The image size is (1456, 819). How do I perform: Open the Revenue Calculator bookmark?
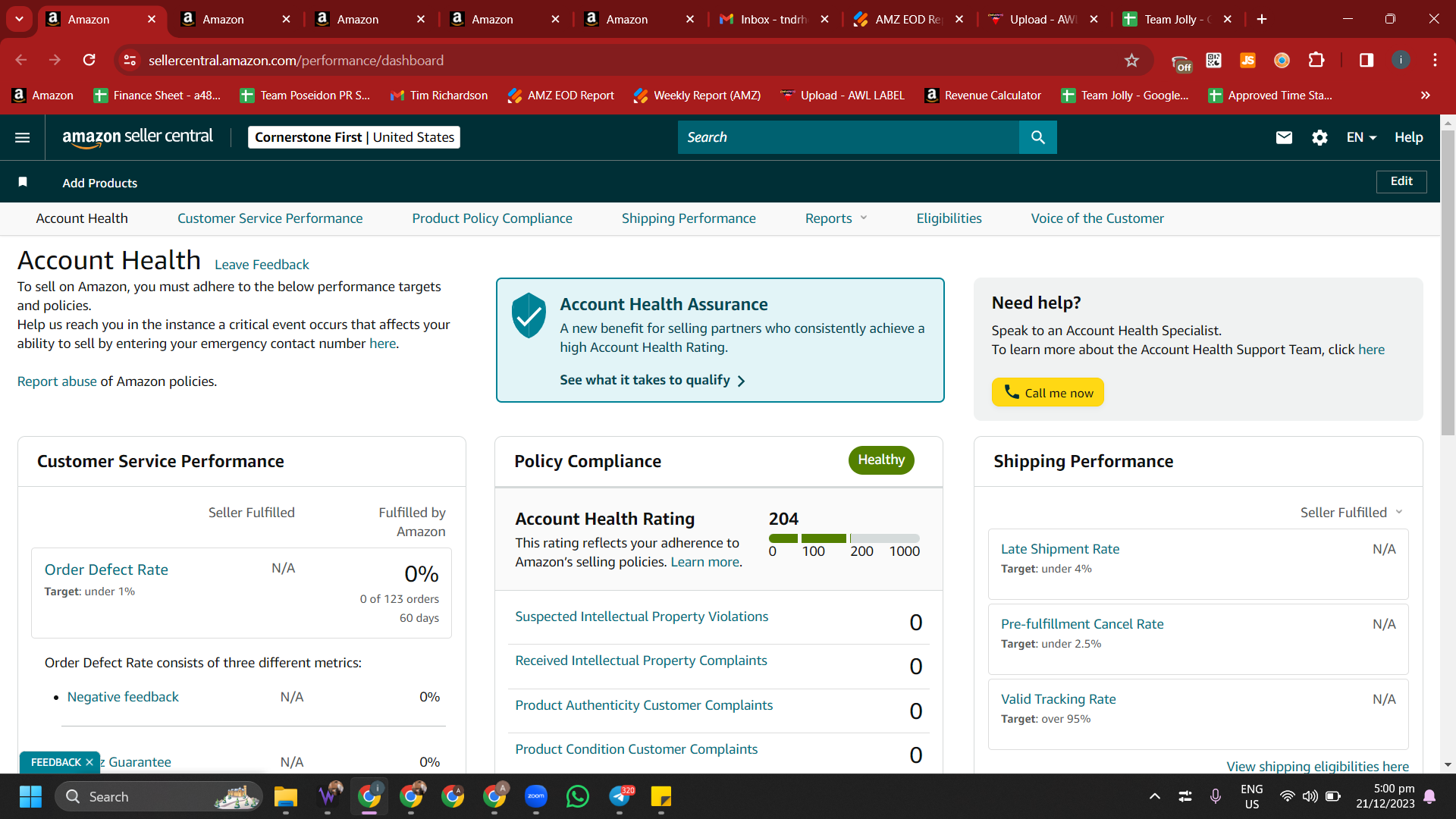tap(983, 96)
